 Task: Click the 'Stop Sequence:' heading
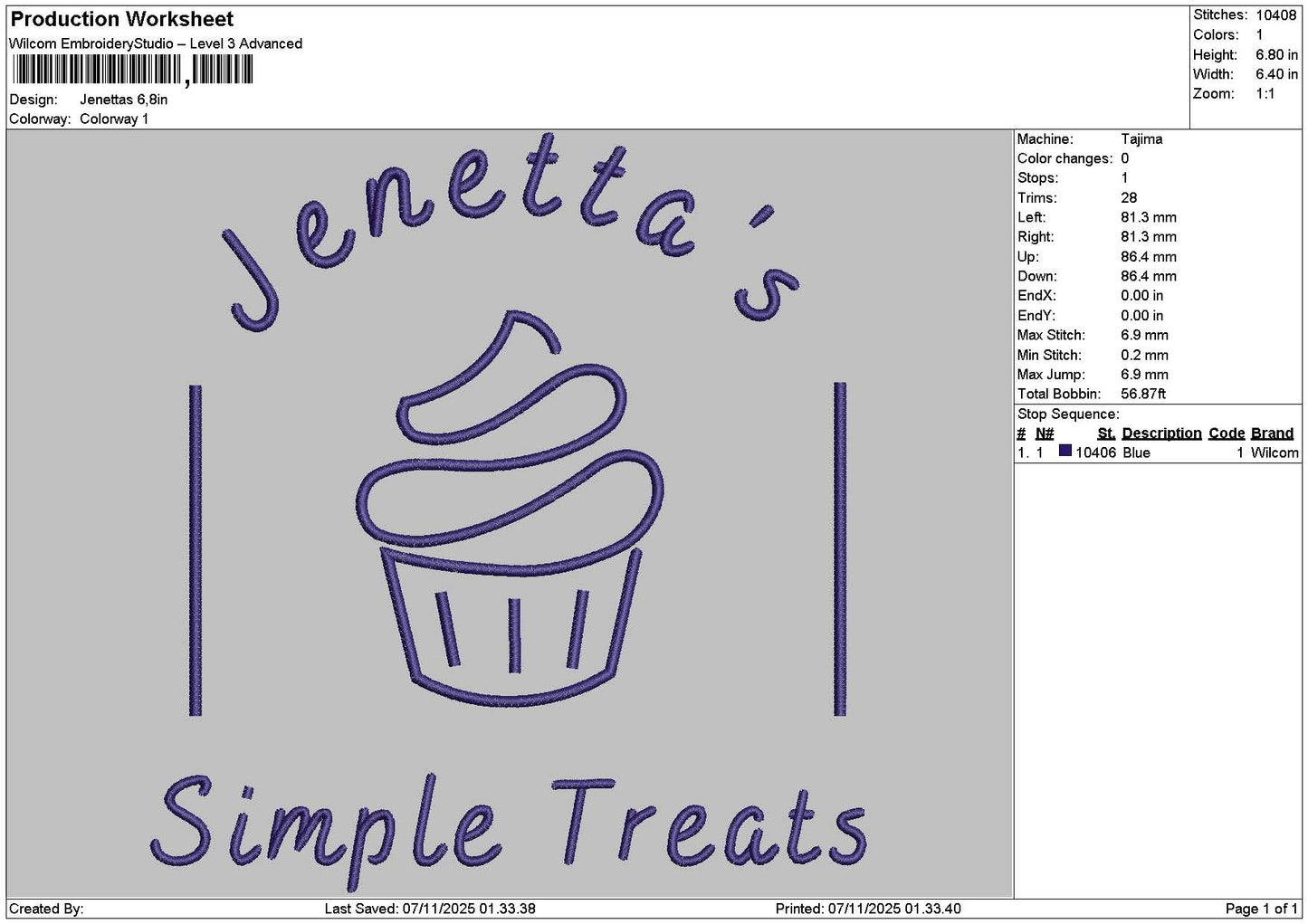[1068, 414]
